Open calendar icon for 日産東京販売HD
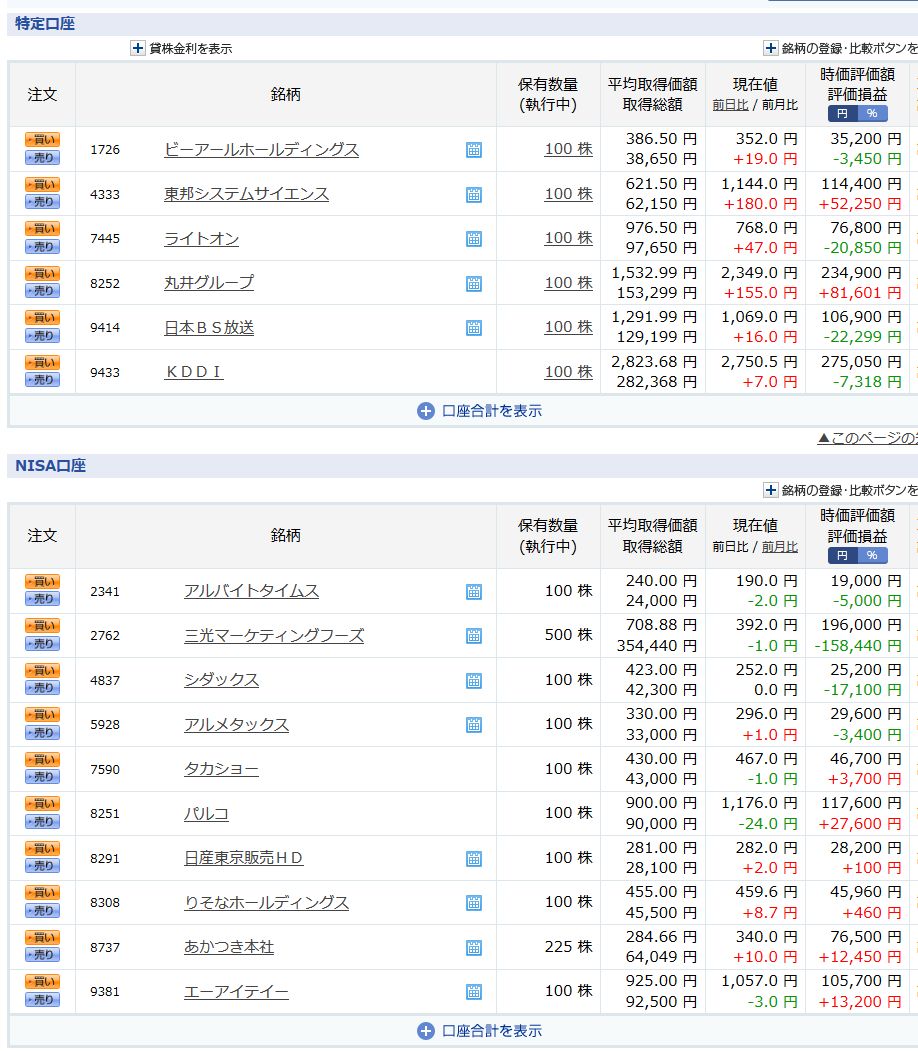The width and height of the screenshot is (918, 1051). [474, 858]
